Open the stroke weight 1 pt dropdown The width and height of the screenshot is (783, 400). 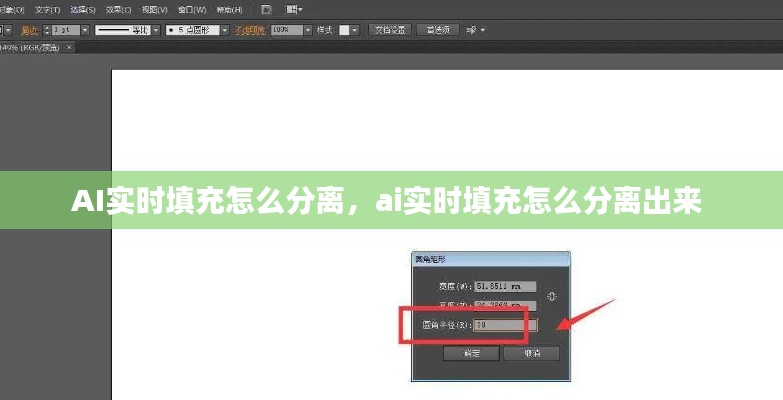[x=86, y=30]
